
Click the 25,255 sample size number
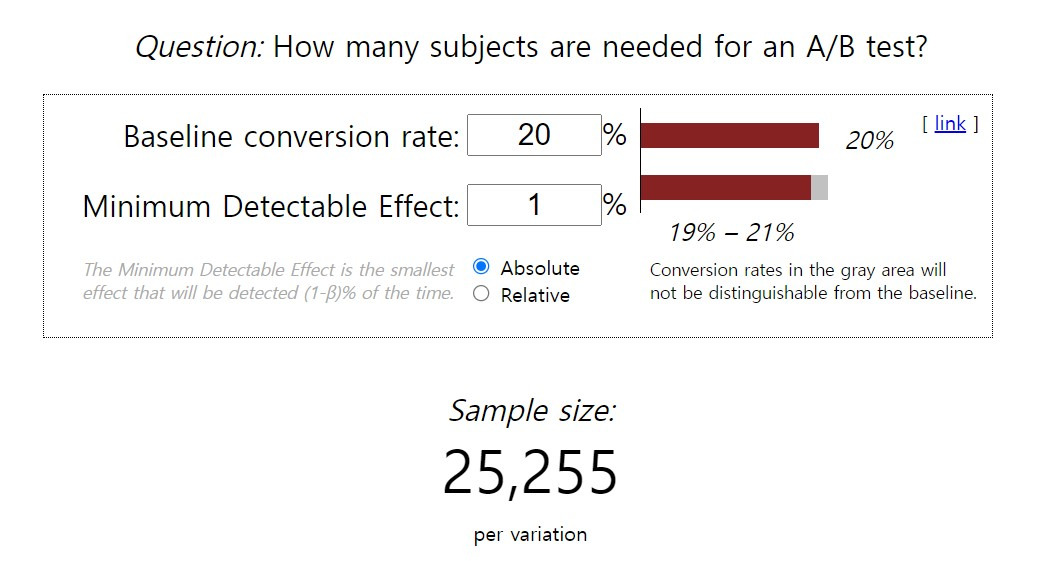pos(531,473)
